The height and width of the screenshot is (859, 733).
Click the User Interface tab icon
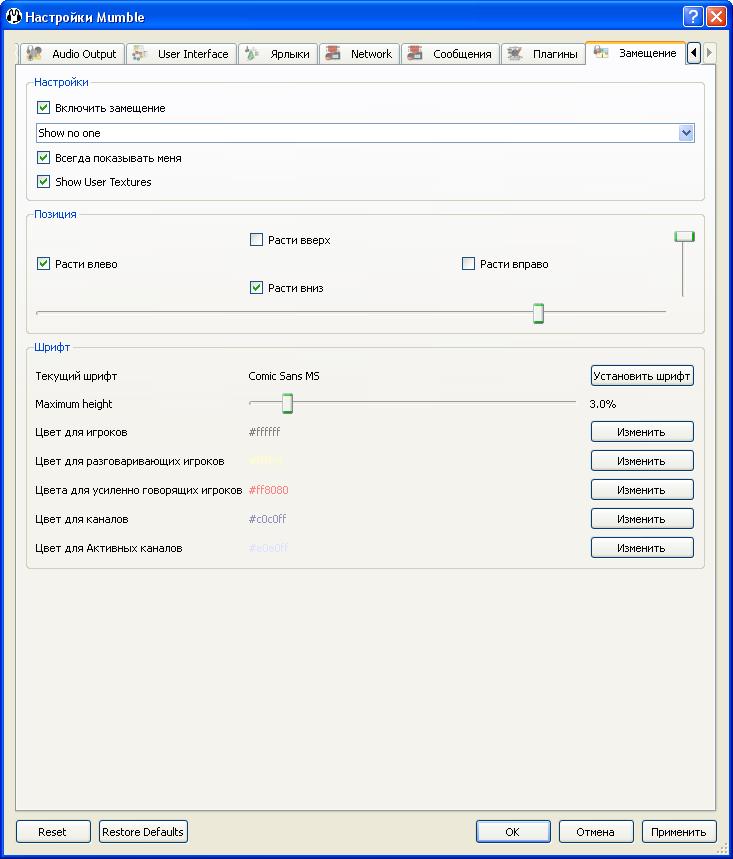click(141, 54)
